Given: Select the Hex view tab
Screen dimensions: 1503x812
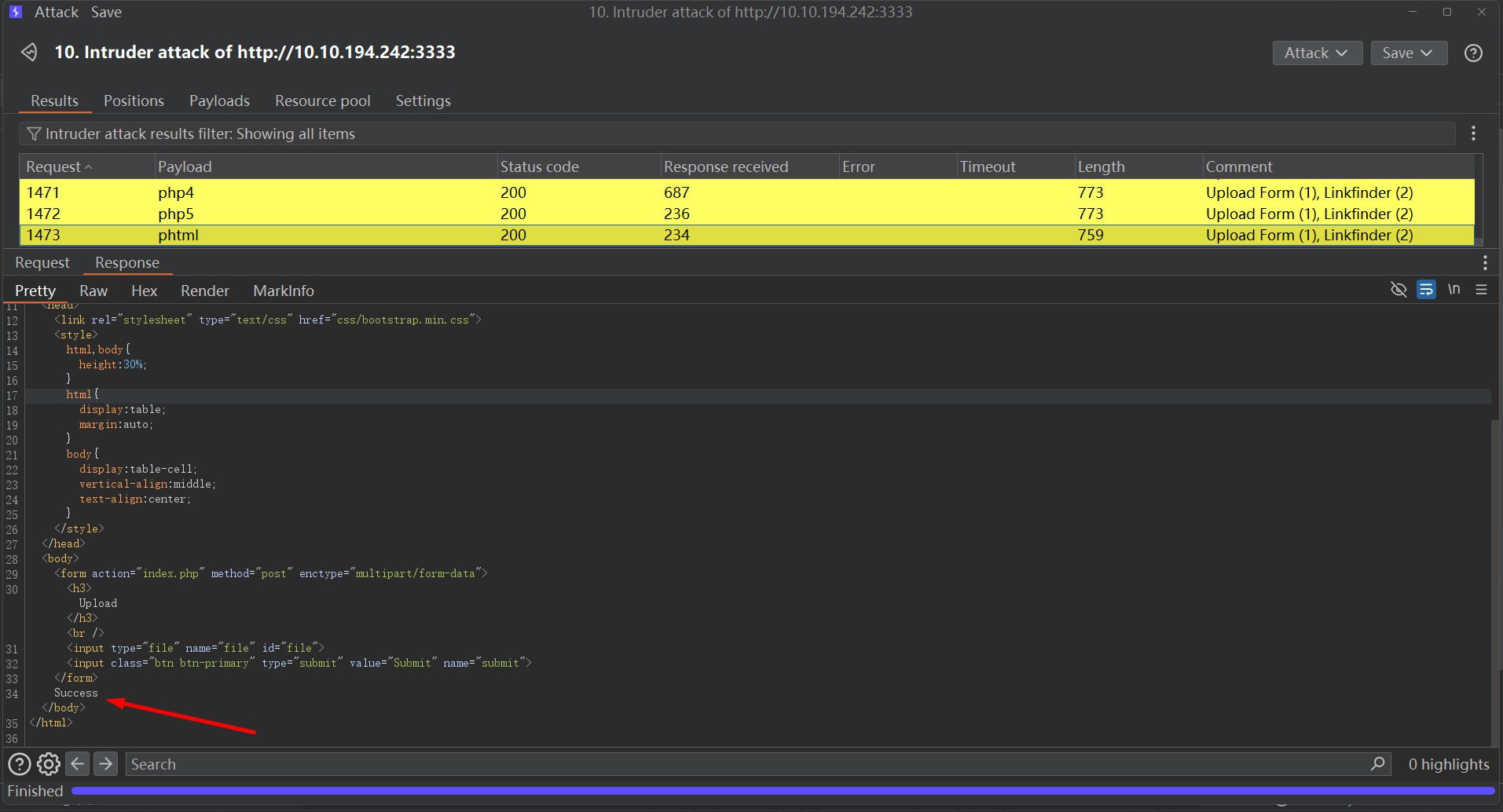Looking at the screenshot, I should 144,291.
